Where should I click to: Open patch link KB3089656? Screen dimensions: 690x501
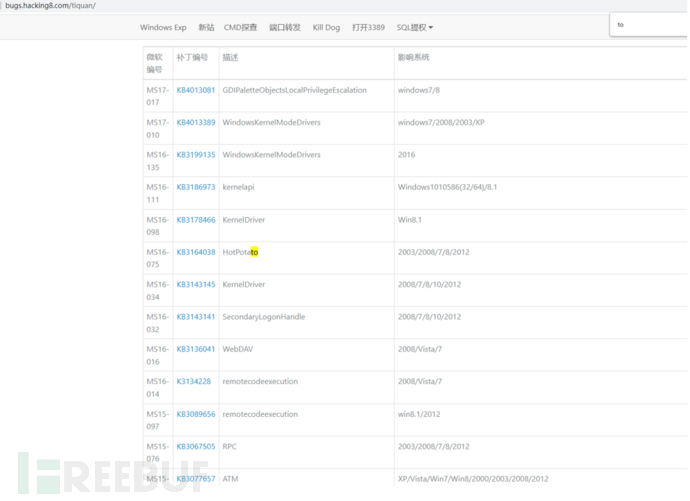196,414
